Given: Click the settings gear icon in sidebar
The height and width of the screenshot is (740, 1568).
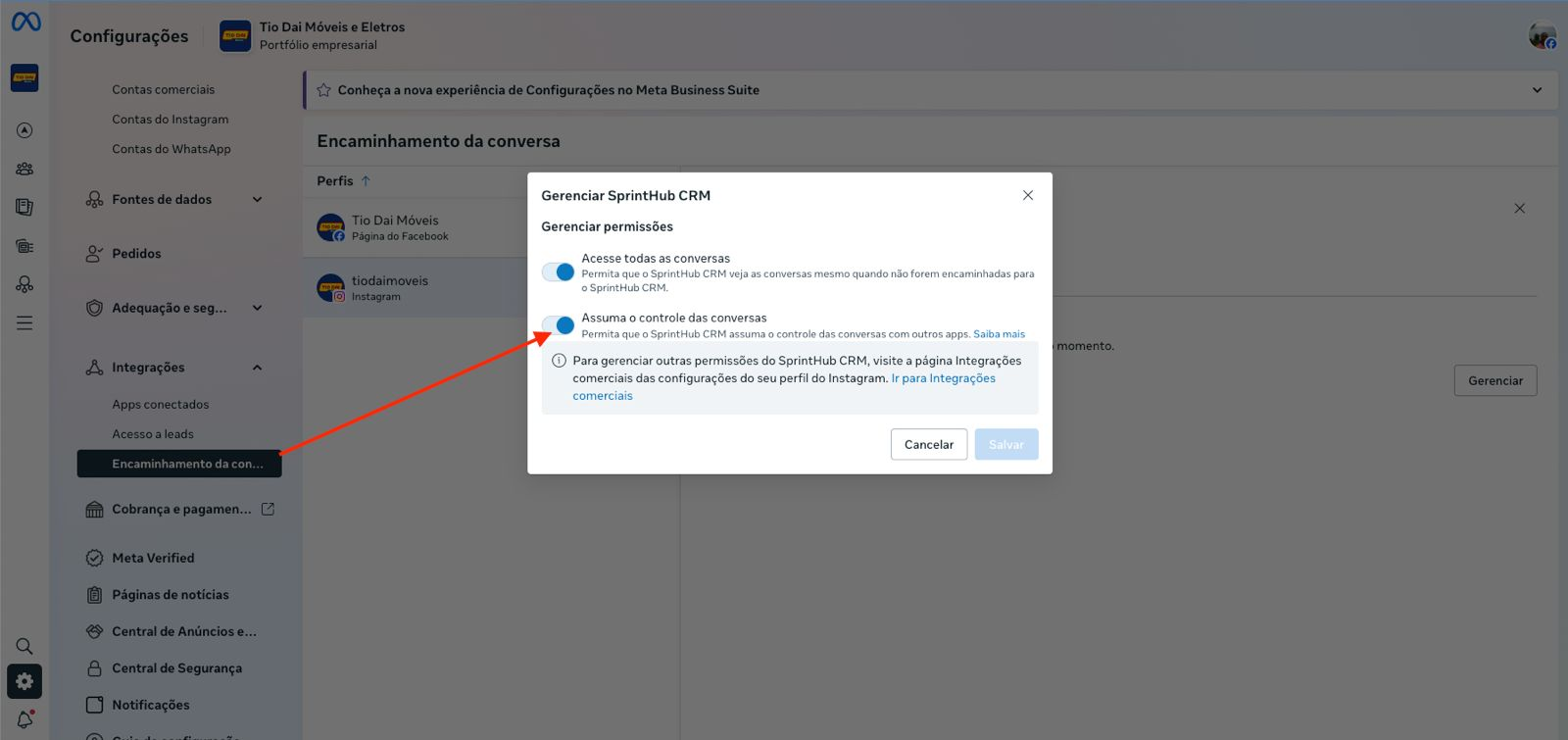Looking at the screenshot, I should (x=24, y=681).
